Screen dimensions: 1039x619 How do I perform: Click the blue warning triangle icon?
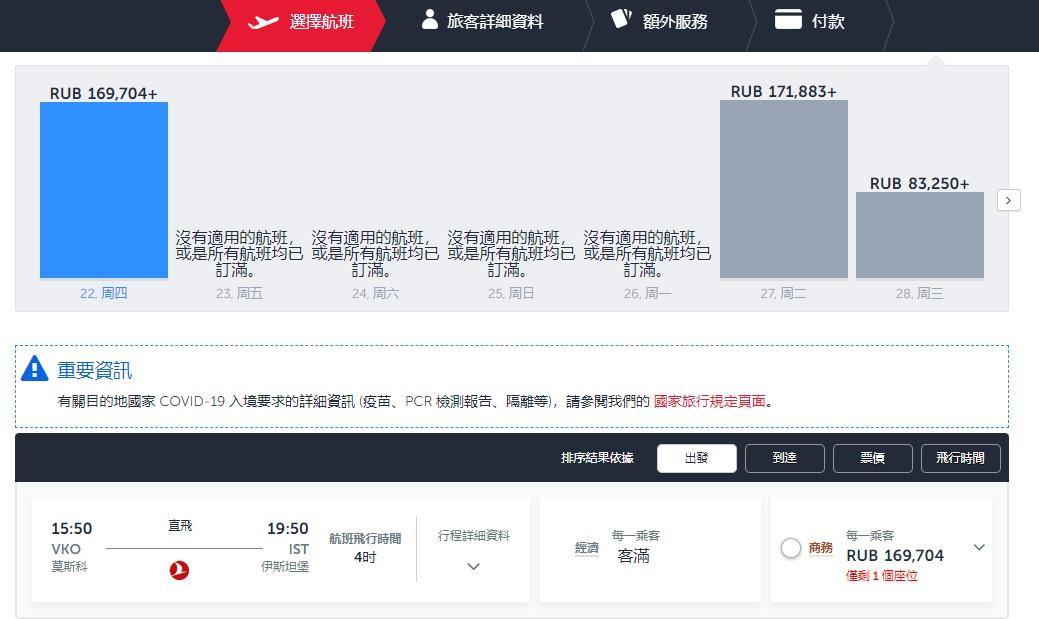tap(35, 369)
